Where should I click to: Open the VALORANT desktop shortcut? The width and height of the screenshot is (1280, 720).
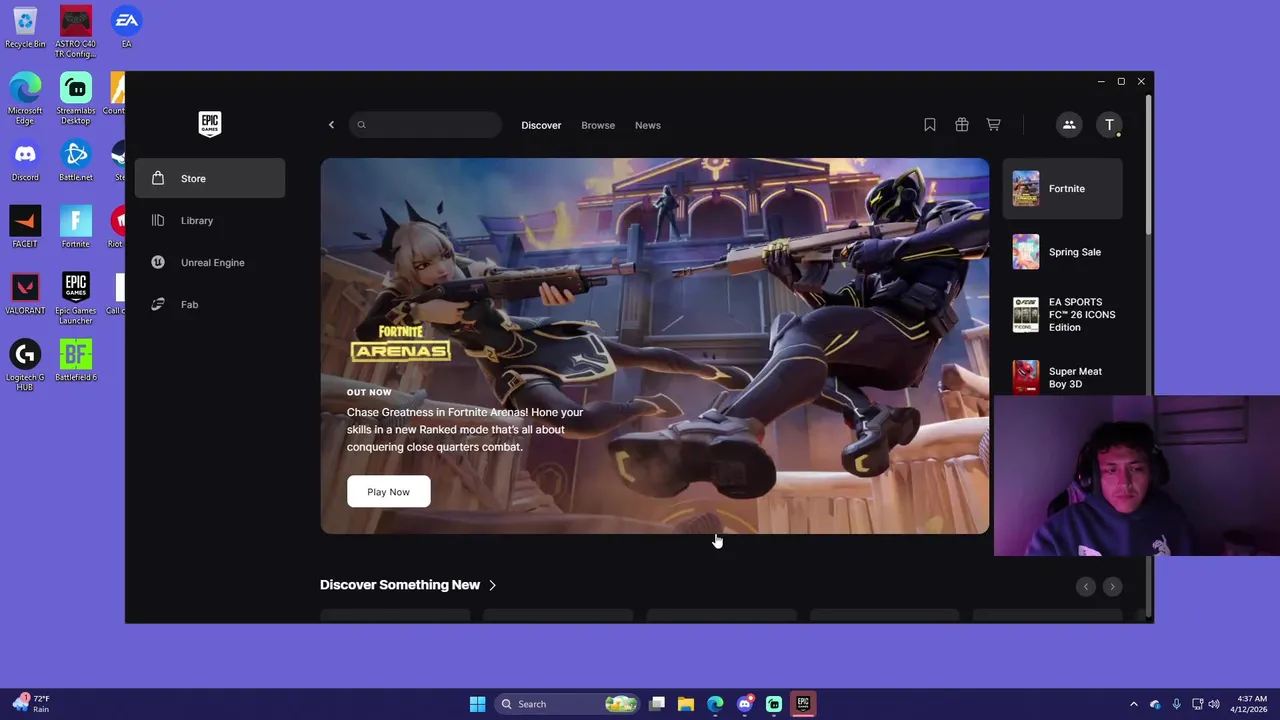point(25,295)
